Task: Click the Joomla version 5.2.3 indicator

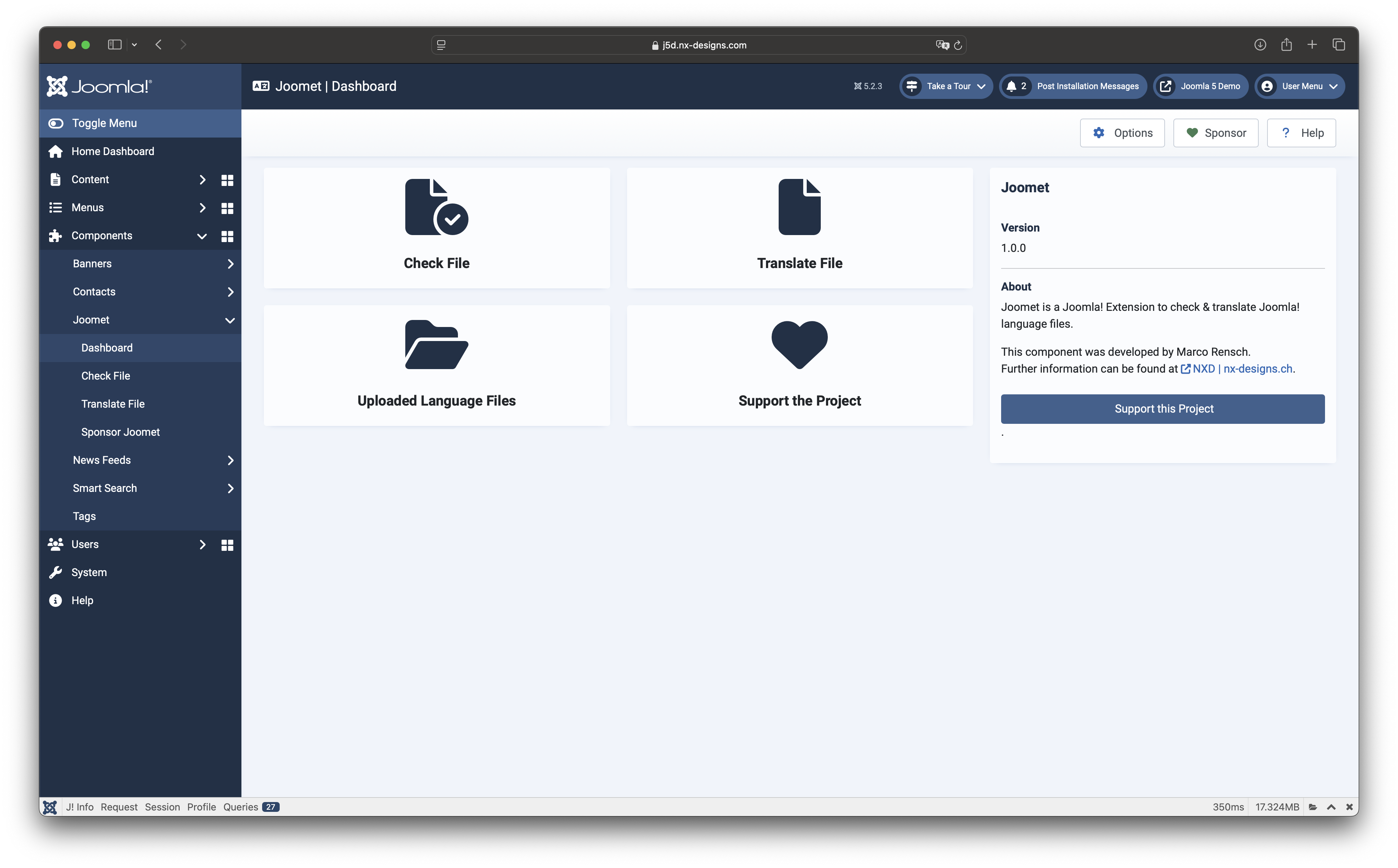Action: [x=867, y=86]
